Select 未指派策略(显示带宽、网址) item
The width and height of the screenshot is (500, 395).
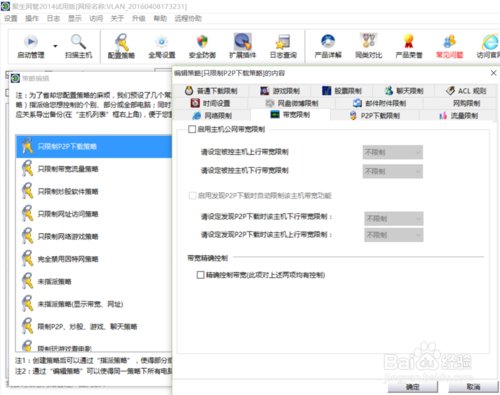pyautogui.click(x=94, y=304)
